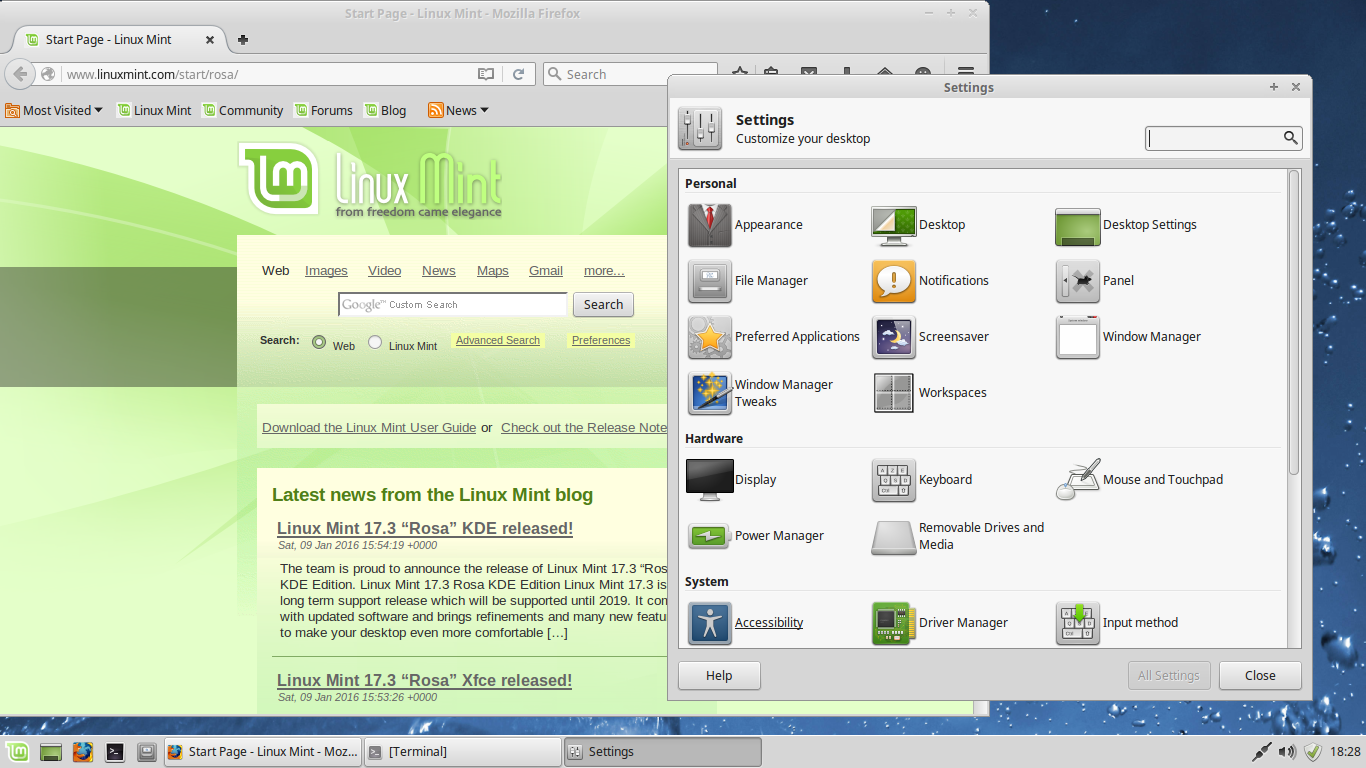Viewport: 1366px width, 768px height.
Task: Open Display settings
Action: [731, 480]
